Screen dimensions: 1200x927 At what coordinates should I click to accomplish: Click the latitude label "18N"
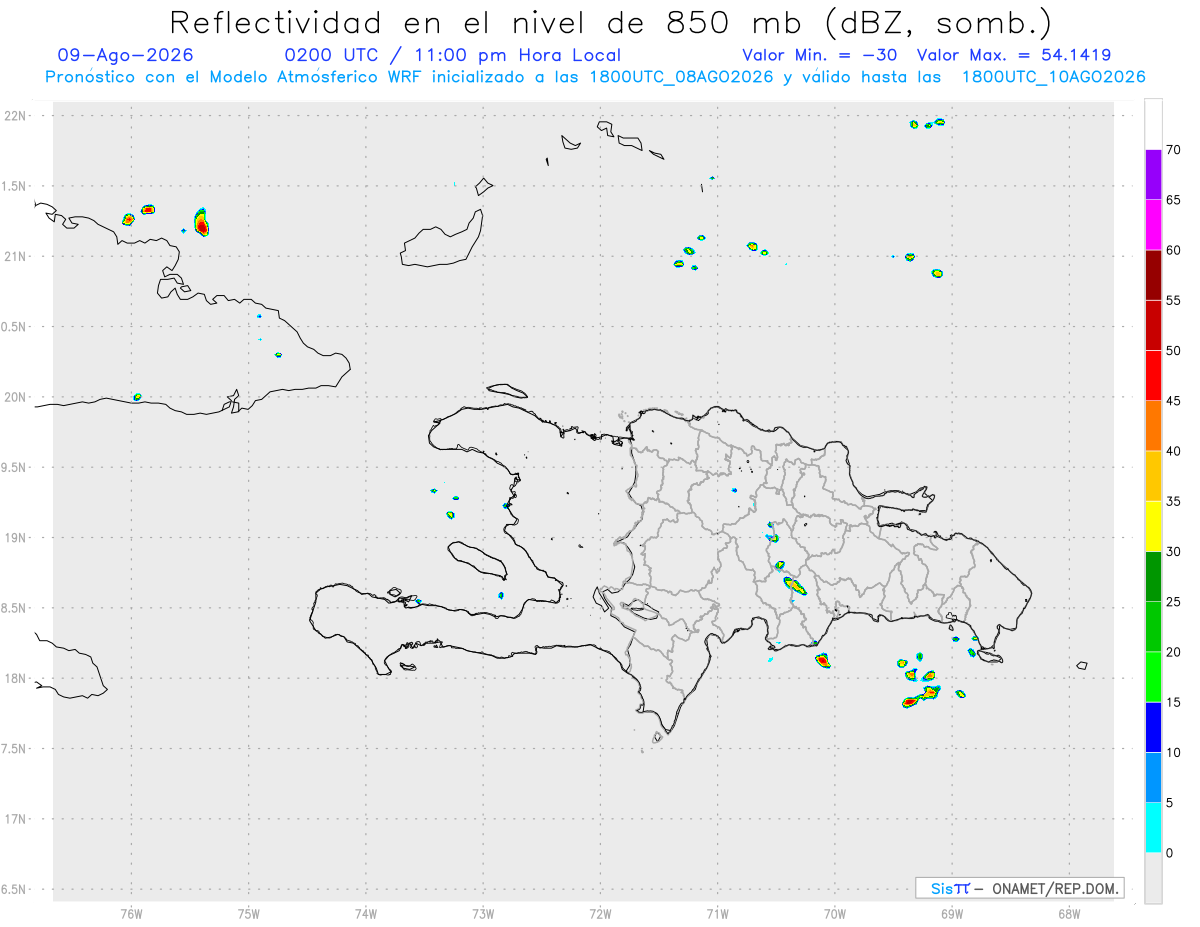(17, 678)
